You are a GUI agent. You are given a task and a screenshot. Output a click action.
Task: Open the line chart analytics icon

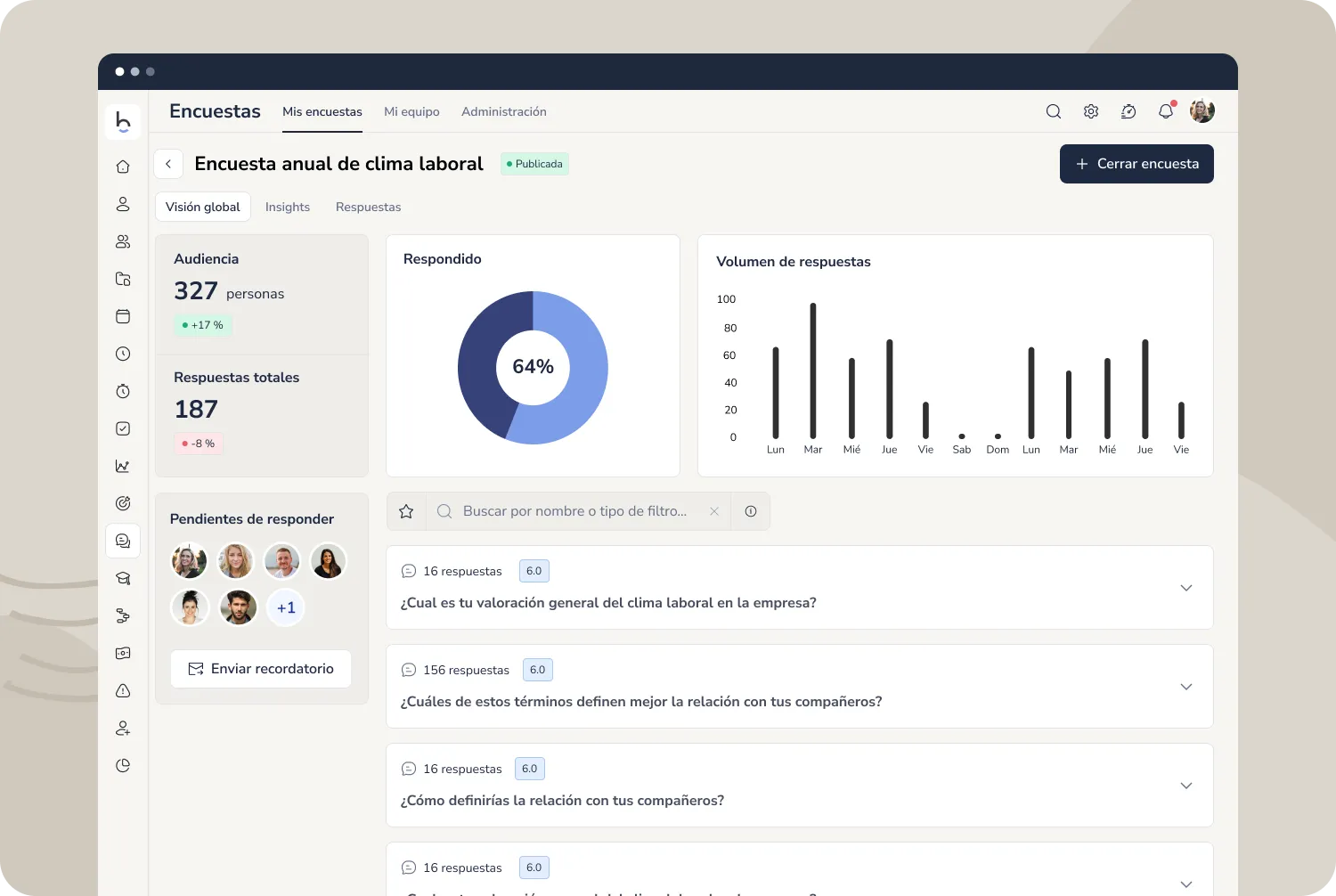[x=123, y=466]
